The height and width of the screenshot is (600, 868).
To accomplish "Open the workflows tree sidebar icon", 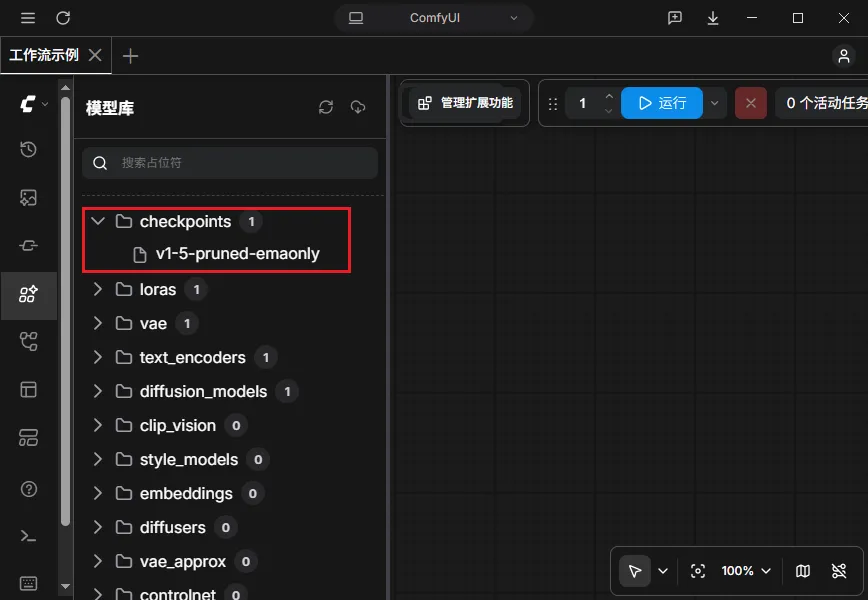I will (x=28, y=342).
